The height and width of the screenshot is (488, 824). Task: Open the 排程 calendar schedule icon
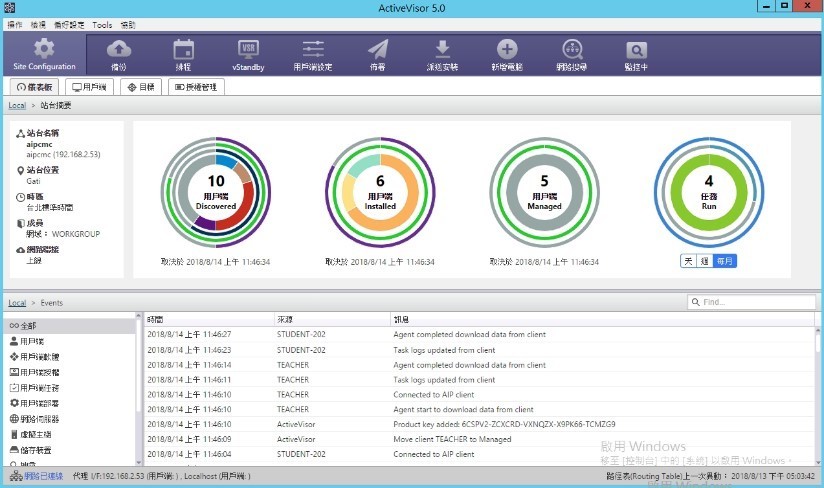pos(183,49)
